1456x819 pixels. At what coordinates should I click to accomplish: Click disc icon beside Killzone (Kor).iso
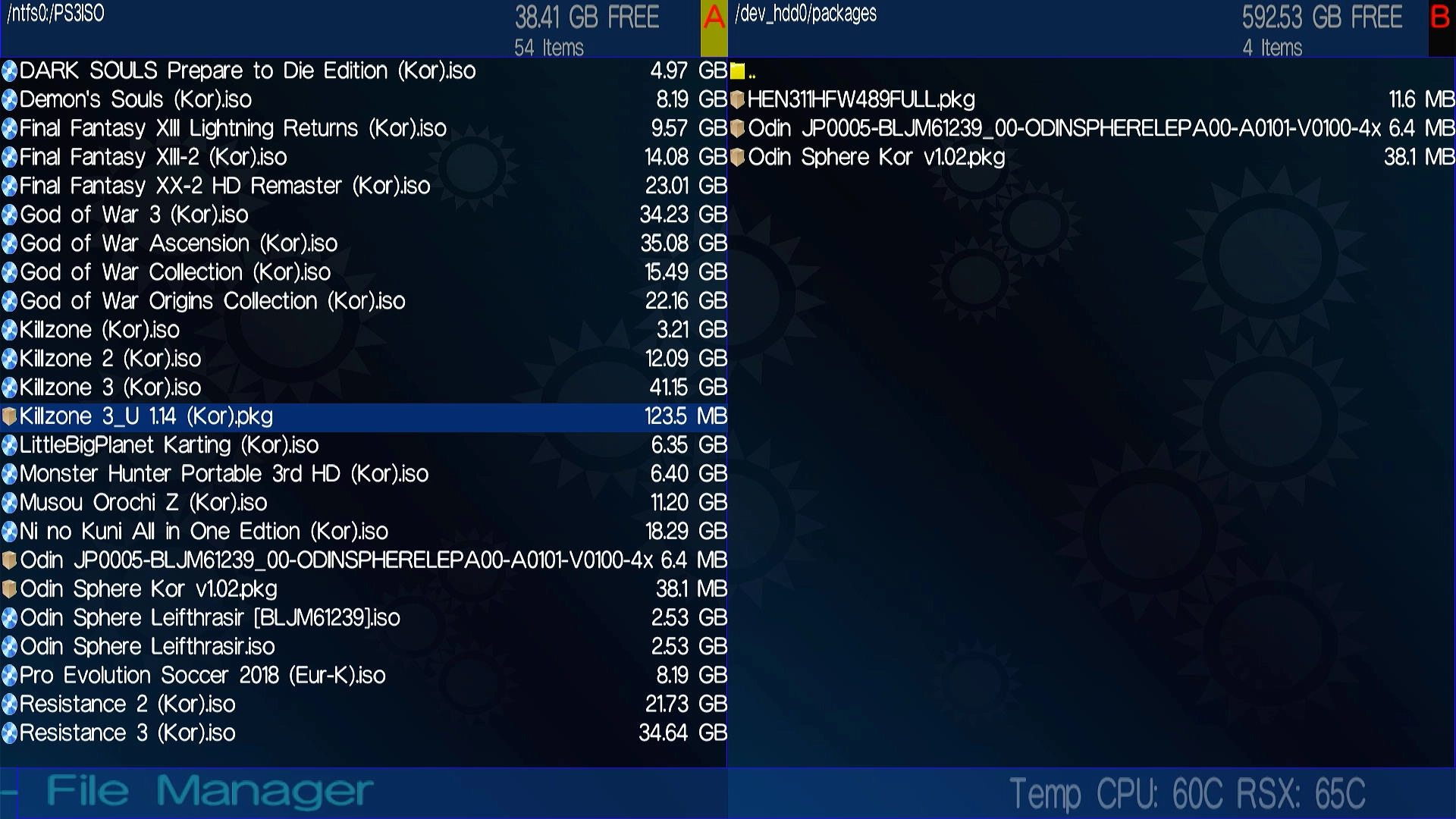(10, 331)
